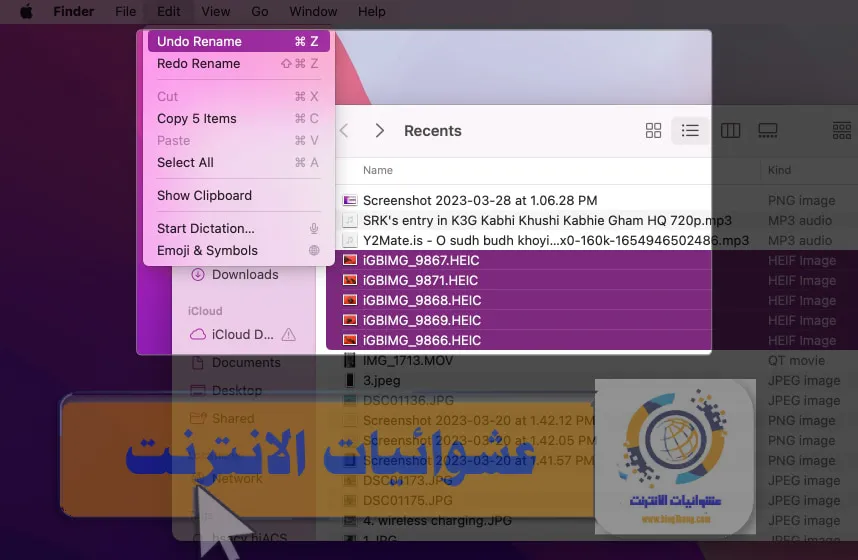Click the IMG_1713.MOV file icon
Viewport: 858px width, 560px height.
[x=350, y=360]
